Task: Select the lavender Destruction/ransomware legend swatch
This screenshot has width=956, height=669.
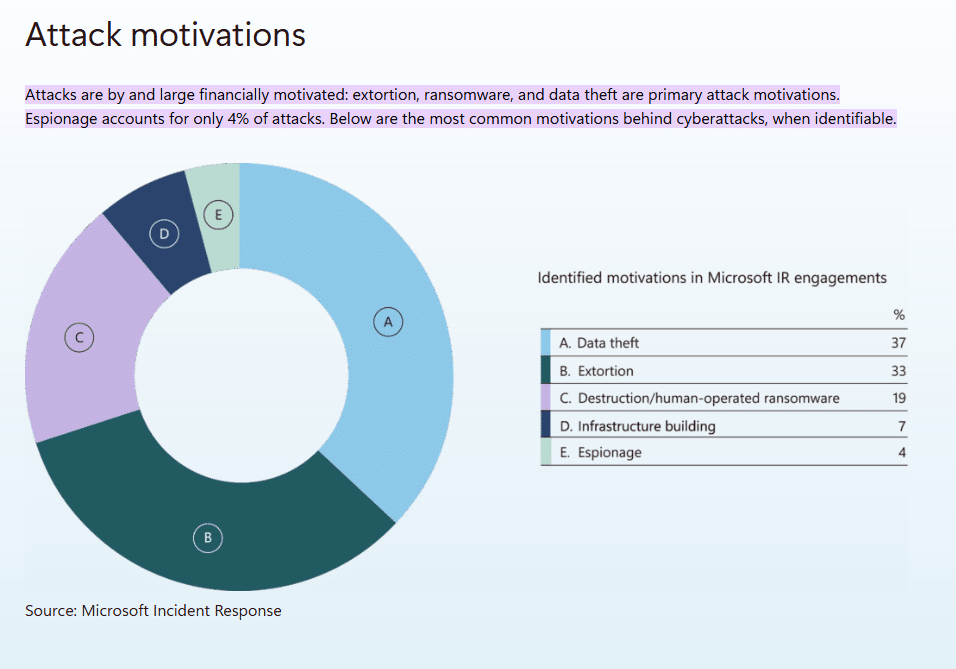Action: [x=546, y=398]
